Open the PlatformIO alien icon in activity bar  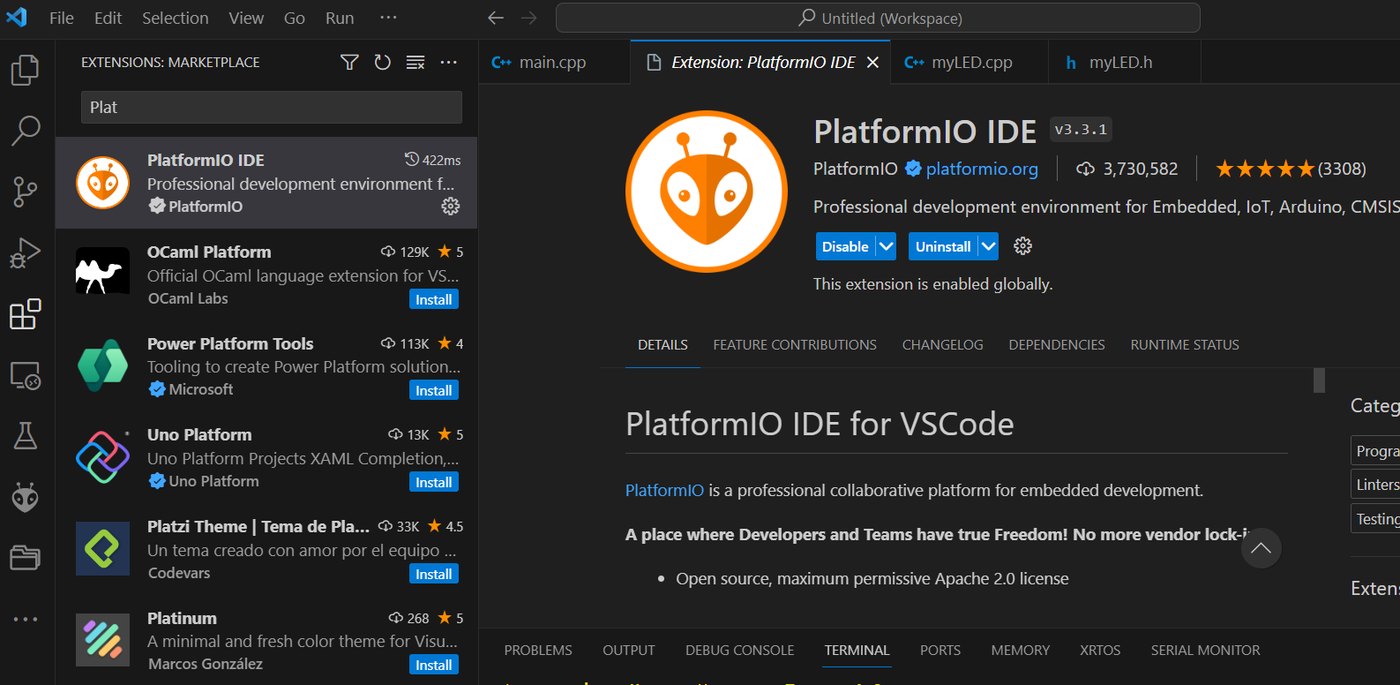point(25,497)
